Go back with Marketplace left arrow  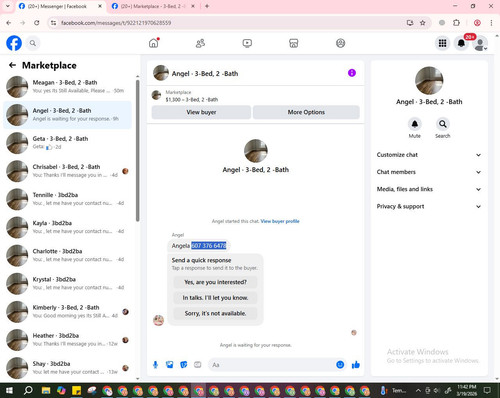click(13, 65)
